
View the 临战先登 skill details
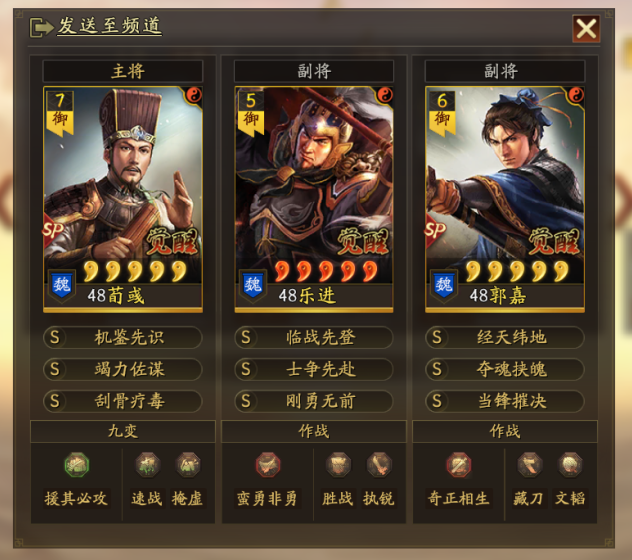[x=314, y=337]
